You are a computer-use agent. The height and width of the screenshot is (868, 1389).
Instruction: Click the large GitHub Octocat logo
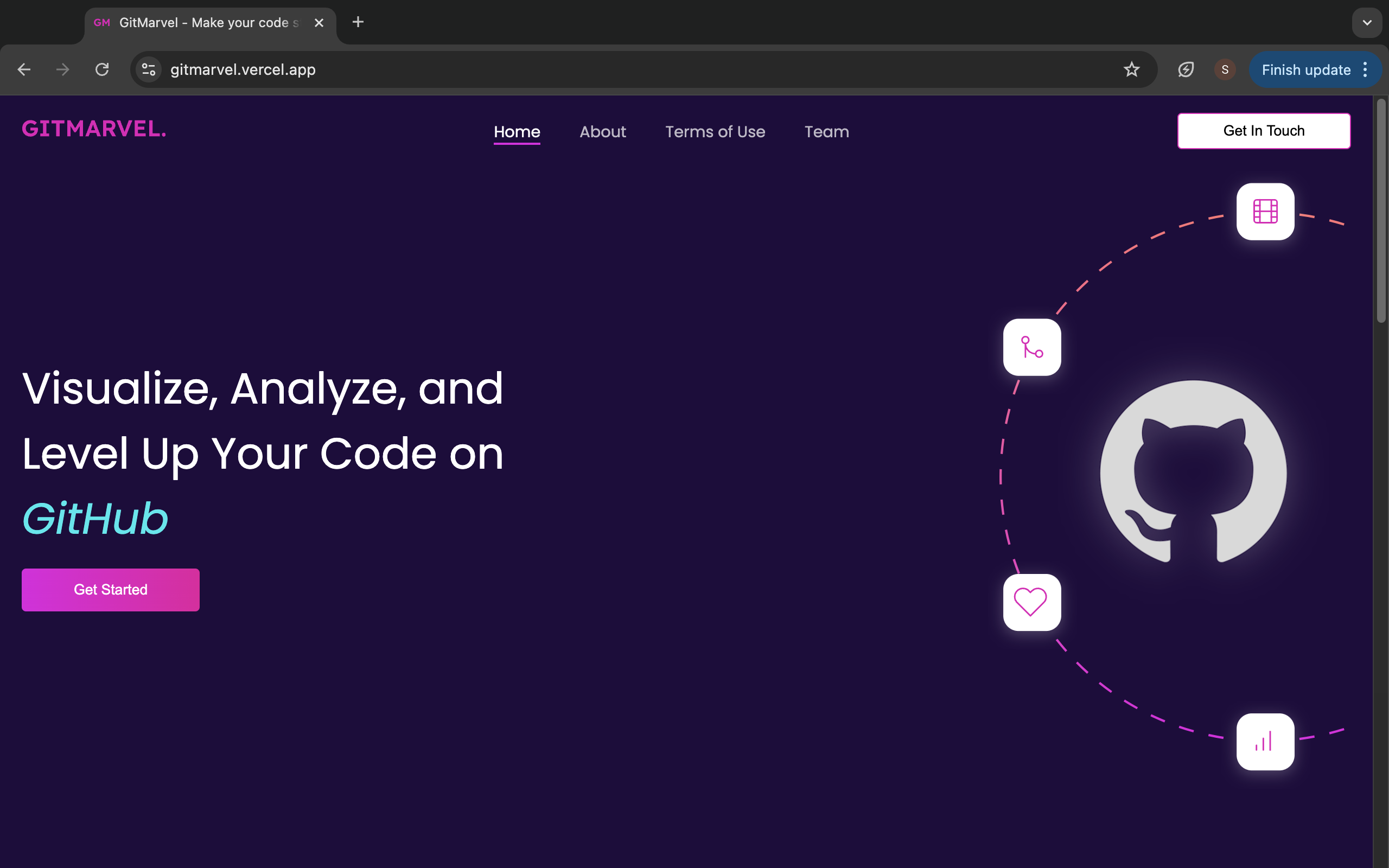(x=1193, y=472)
